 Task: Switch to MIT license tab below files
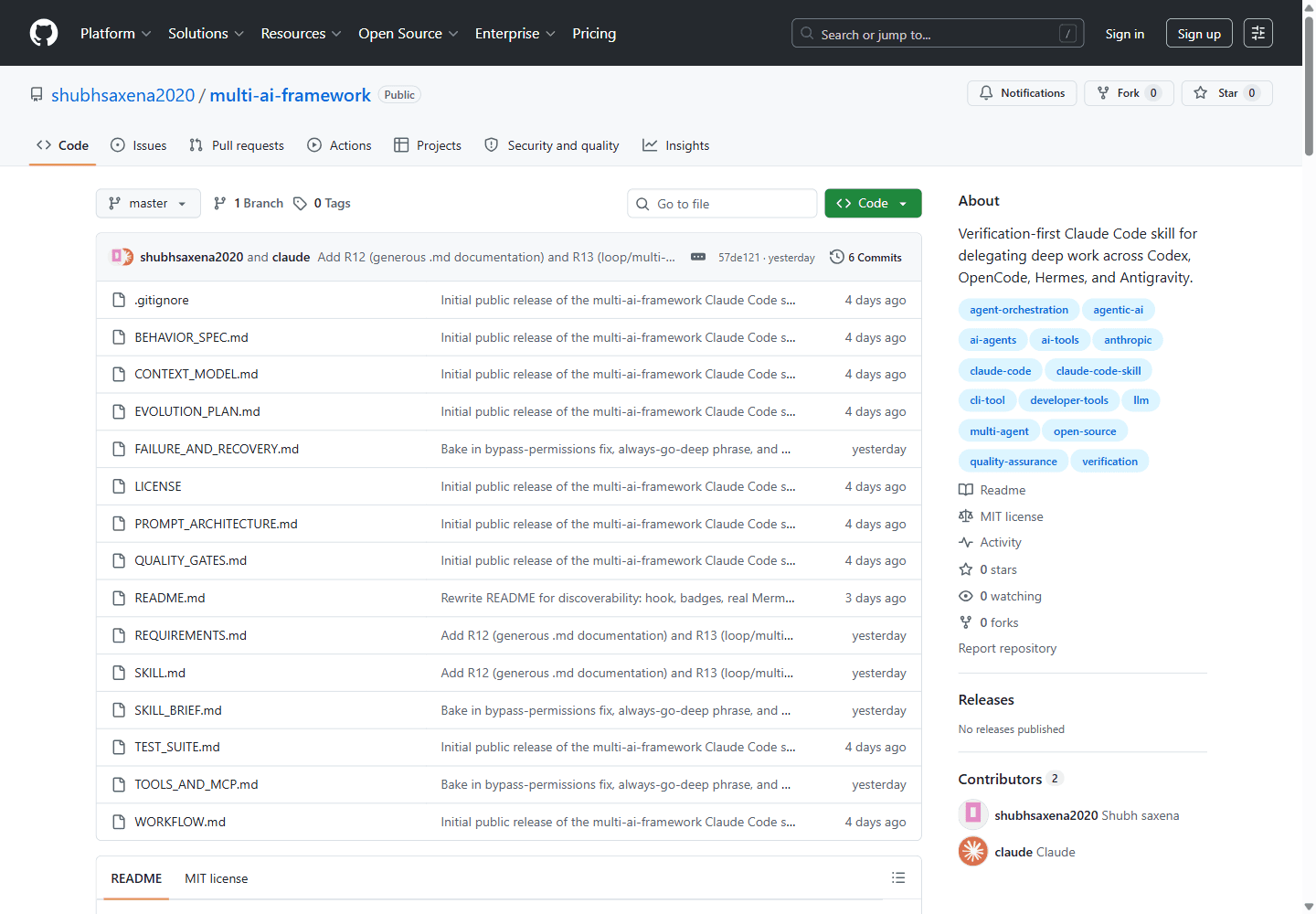point(217,878)
